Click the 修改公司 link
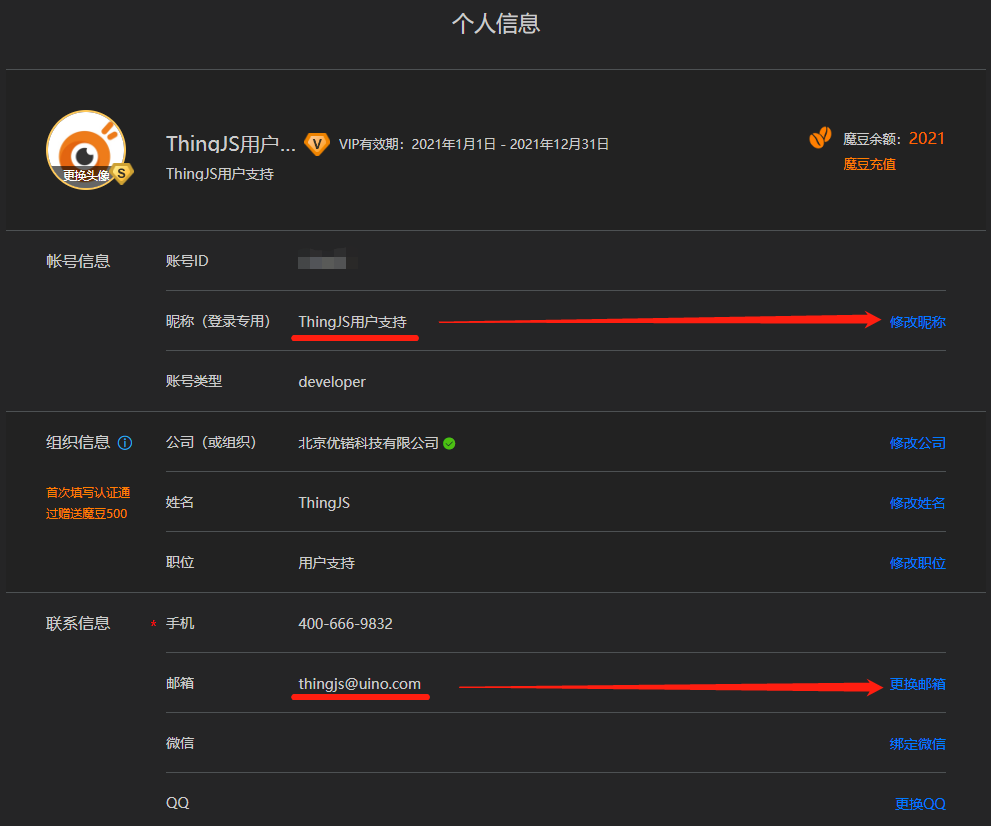Viewport: 991px width, 826px height. tap(917, 443)
